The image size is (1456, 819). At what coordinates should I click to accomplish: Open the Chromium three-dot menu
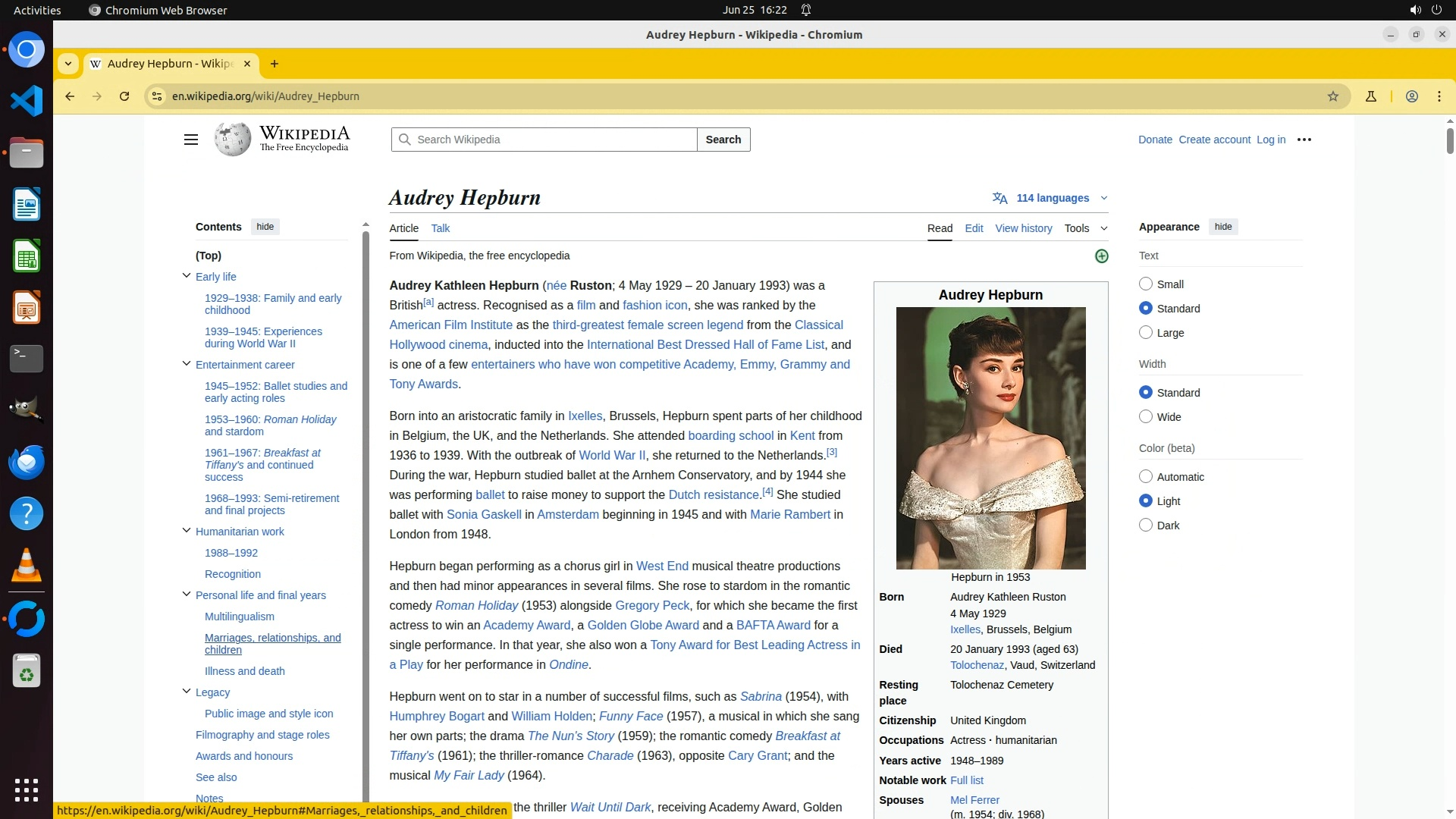point(1439,96)
